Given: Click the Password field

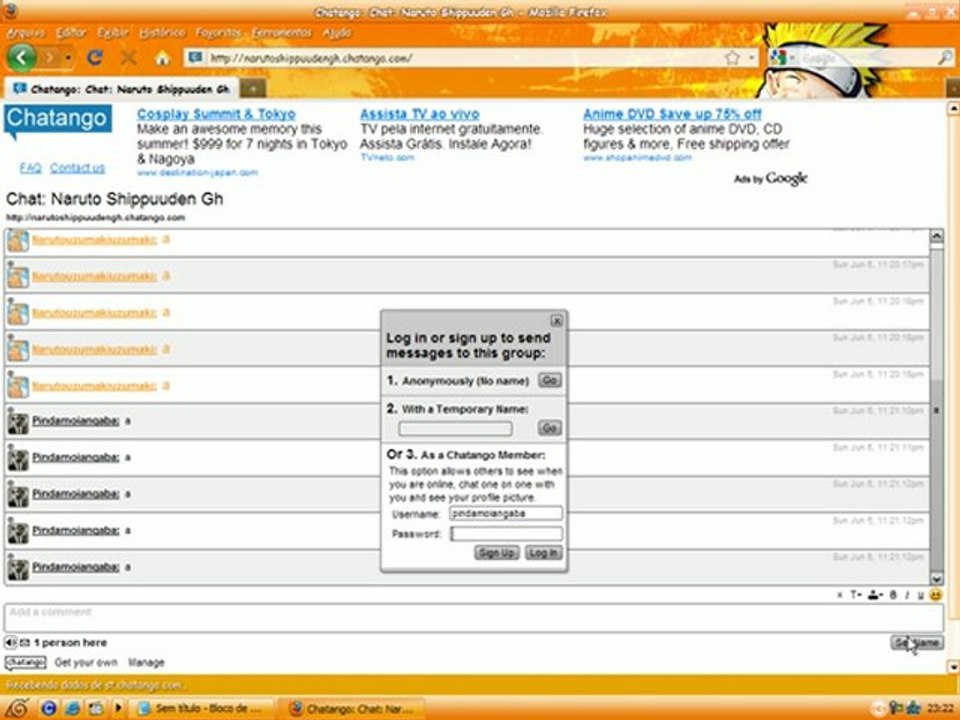Looking at the screenshot, I should [x=506, y=534].
